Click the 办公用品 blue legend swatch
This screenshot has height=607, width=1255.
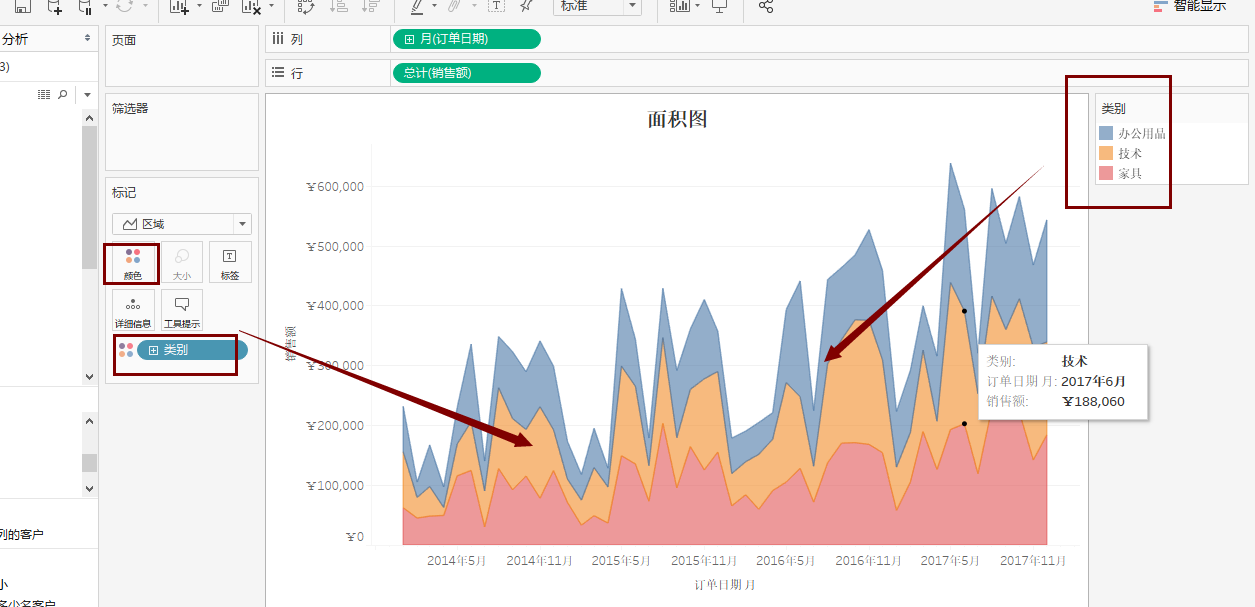coord(1106,133)
